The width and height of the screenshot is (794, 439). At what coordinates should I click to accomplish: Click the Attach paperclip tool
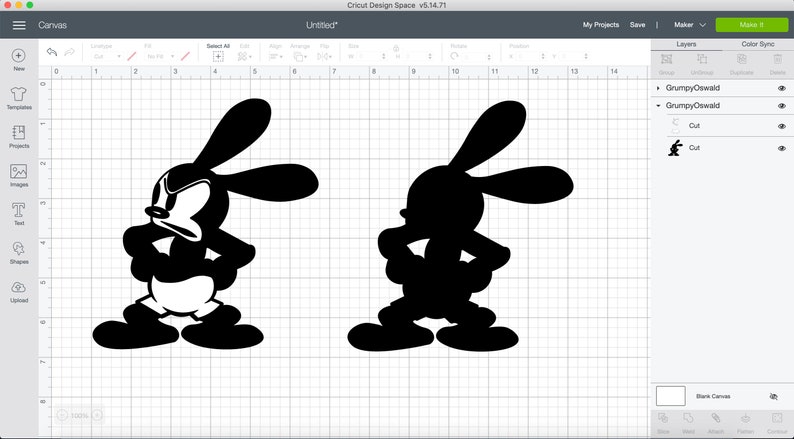click(716, 423)
